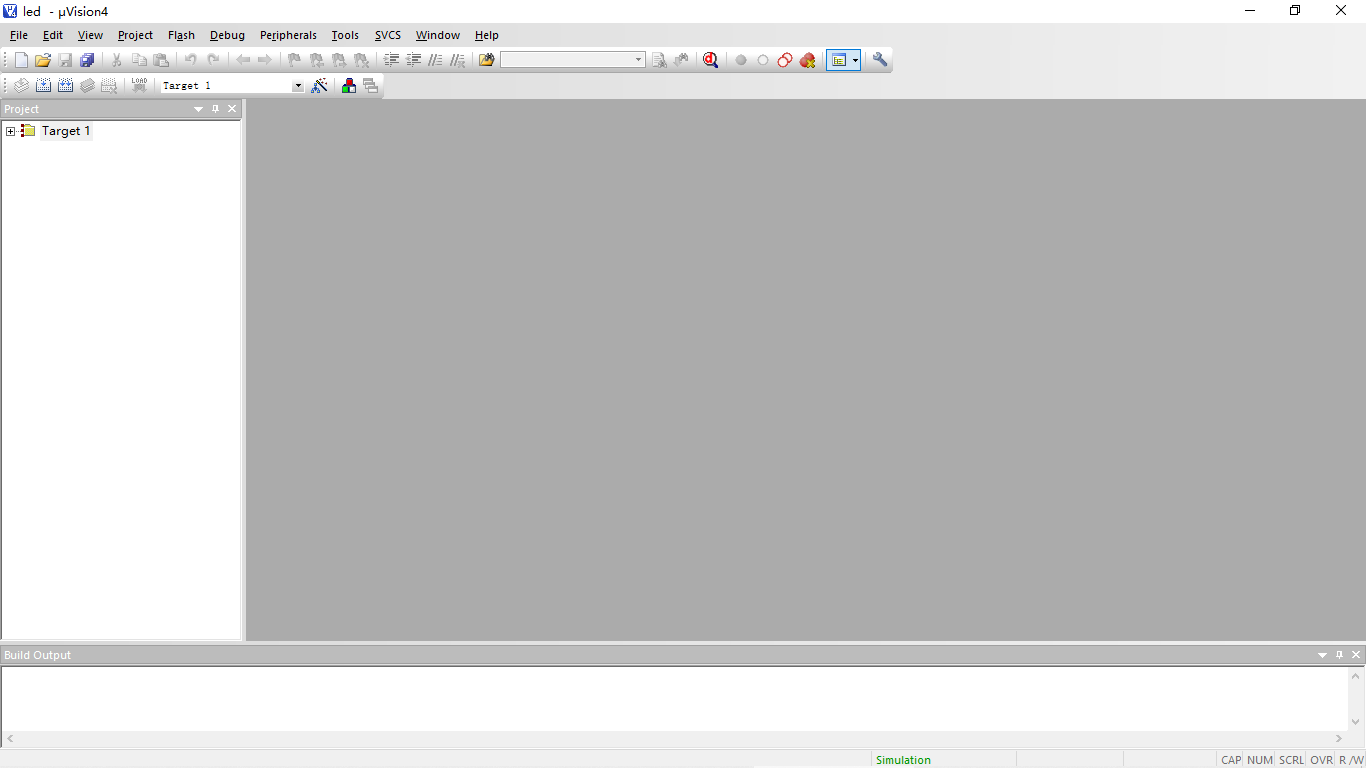The width and height of the screenshot is (1366, 768).
Task: Open the Target 1 select dropdown
Action: 298,86
